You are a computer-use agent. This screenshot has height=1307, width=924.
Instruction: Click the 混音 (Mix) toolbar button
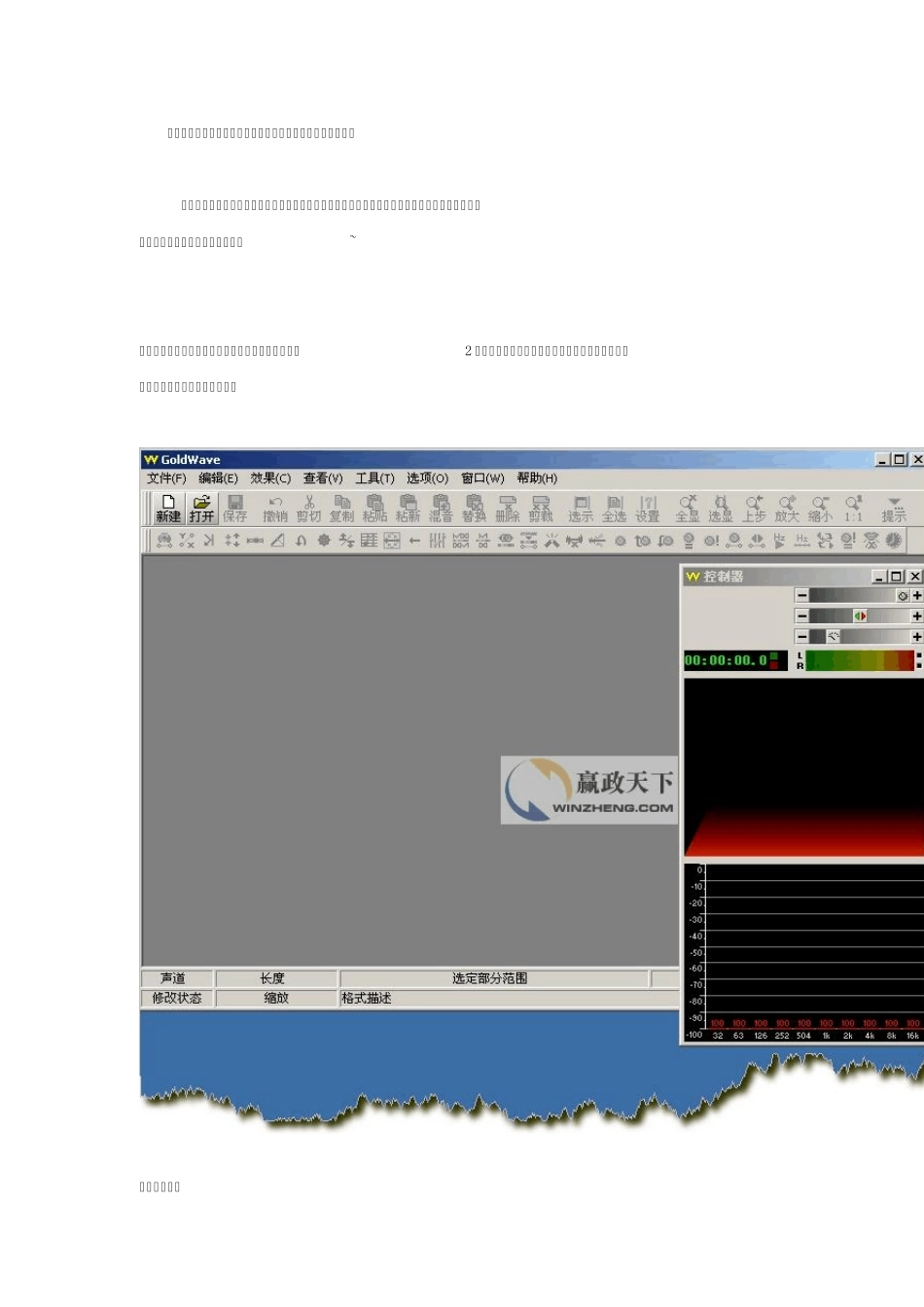coord(441,509)
